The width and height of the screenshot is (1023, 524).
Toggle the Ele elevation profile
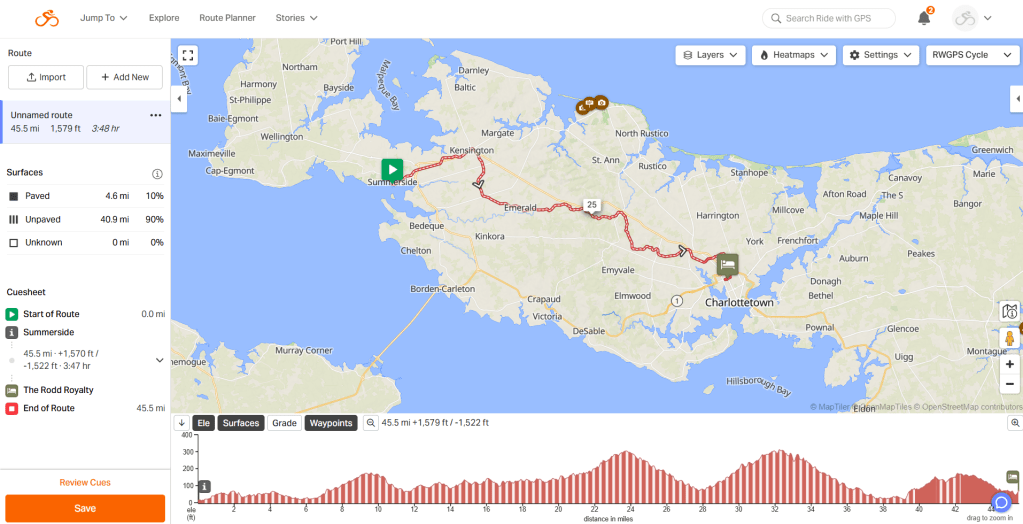203,423
